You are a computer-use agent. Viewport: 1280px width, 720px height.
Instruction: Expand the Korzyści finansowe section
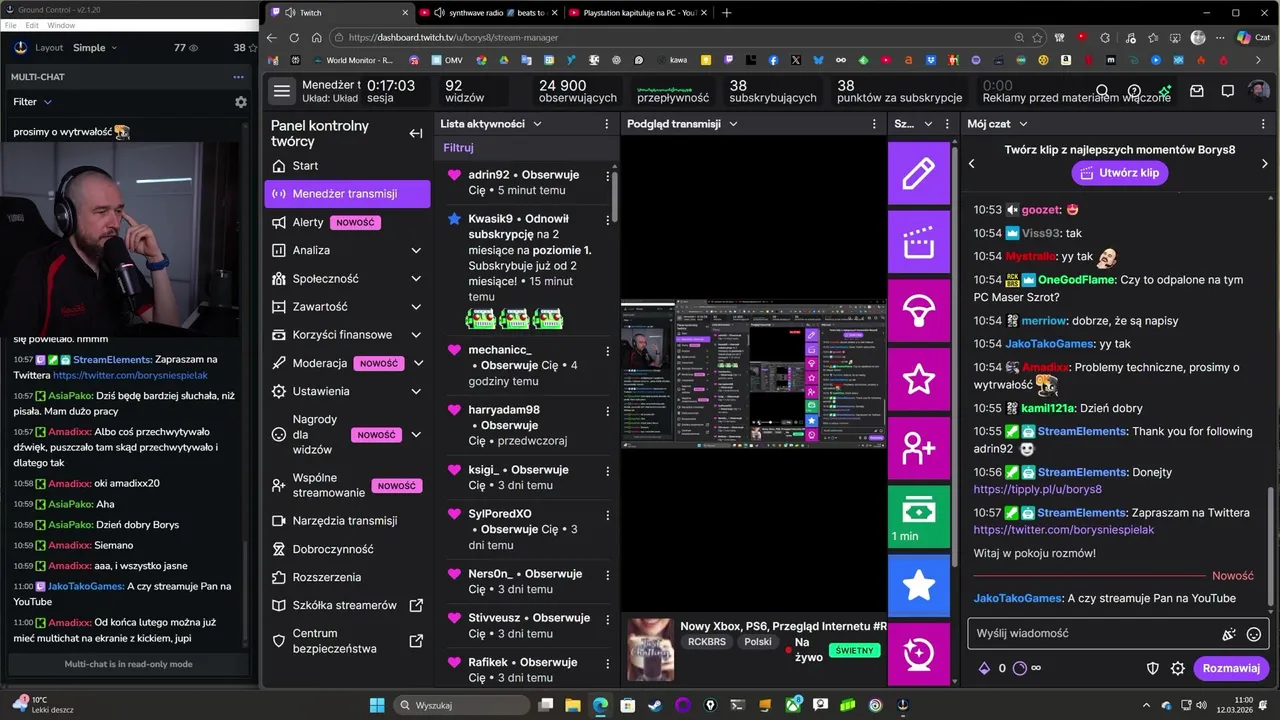[416, 335]
